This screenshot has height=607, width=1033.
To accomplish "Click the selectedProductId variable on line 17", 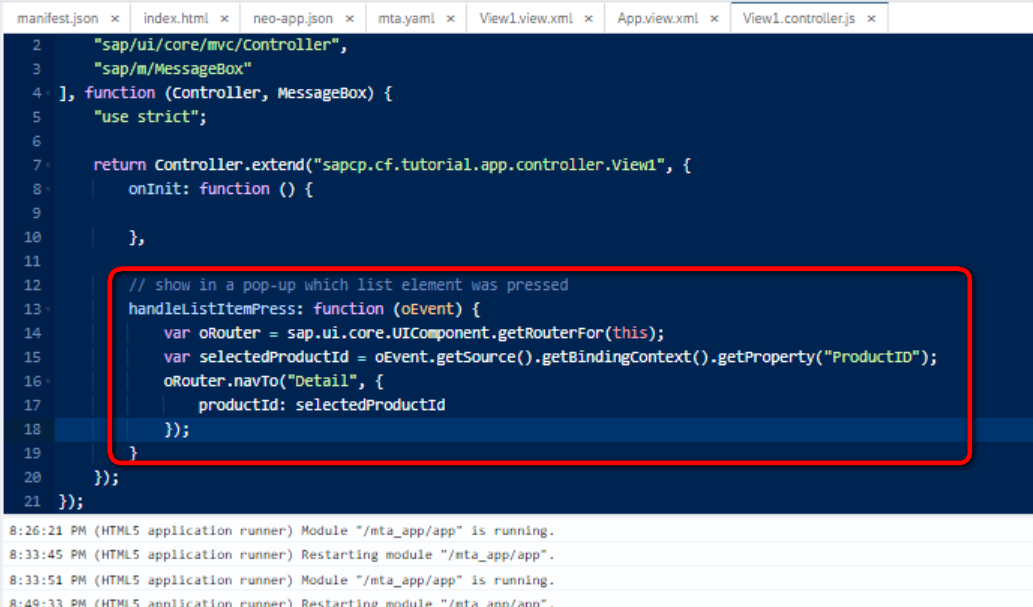I will [x=370, y=405].
